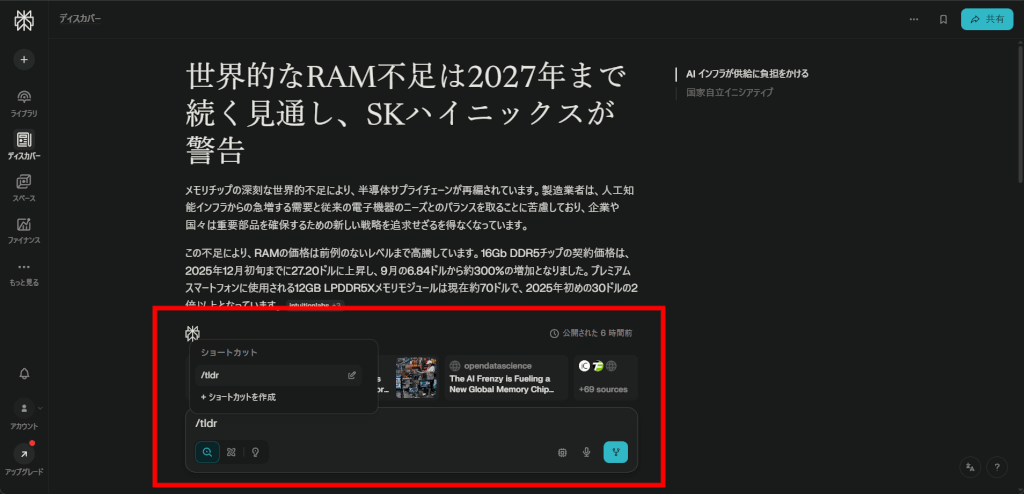This screenshot has height=494, width=1024.
Task: Click the microphone dictation icon
Action: pos(587,452)
